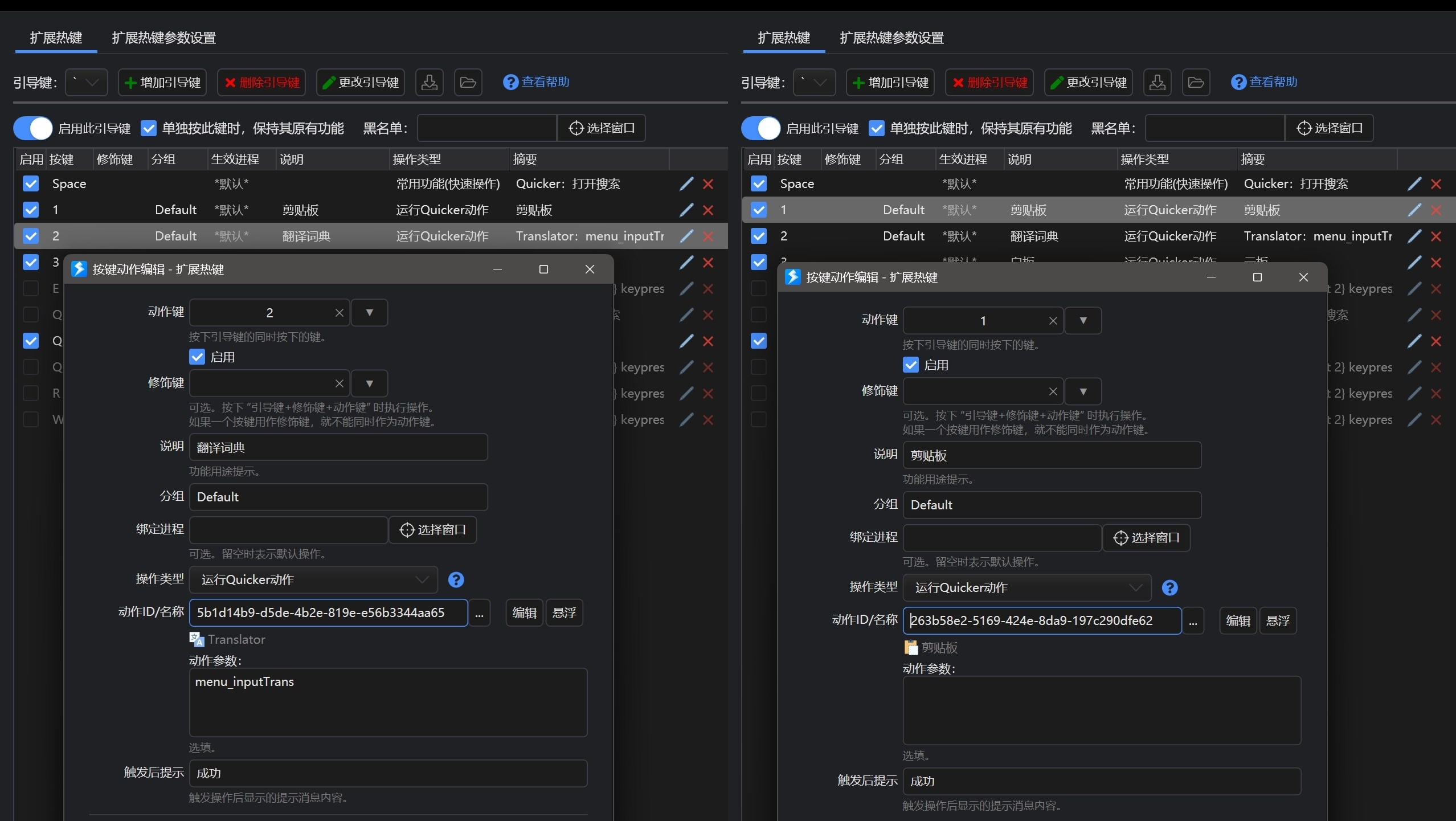Uncheck 单独按此键时 option in left window
The height and width of the screenshot is (821, 1456).
[x=149, y=128]
